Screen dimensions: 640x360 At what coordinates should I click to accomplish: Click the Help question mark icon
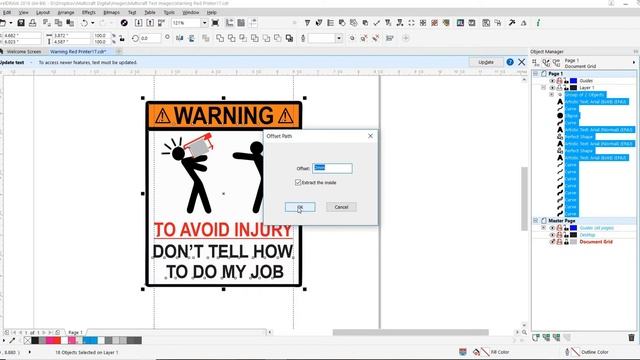[510, 62]
